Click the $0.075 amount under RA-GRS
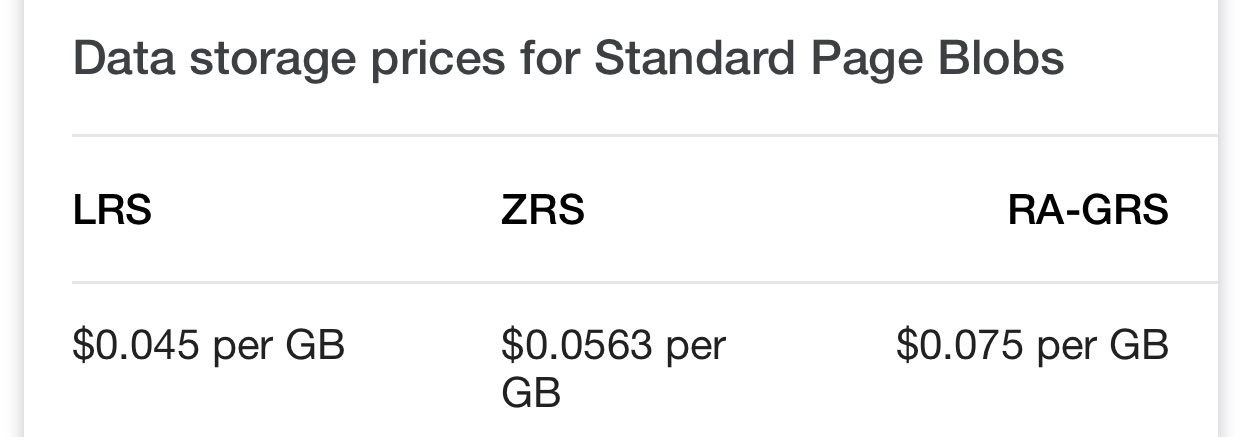1242x437 pixels. (x=960, y=345)
